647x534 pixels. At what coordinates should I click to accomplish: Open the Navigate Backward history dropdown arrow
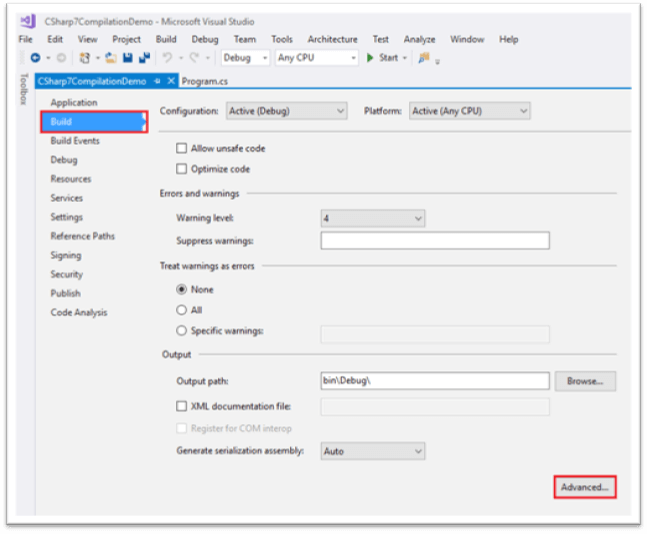pyautogui.click(x=48, y=58)
